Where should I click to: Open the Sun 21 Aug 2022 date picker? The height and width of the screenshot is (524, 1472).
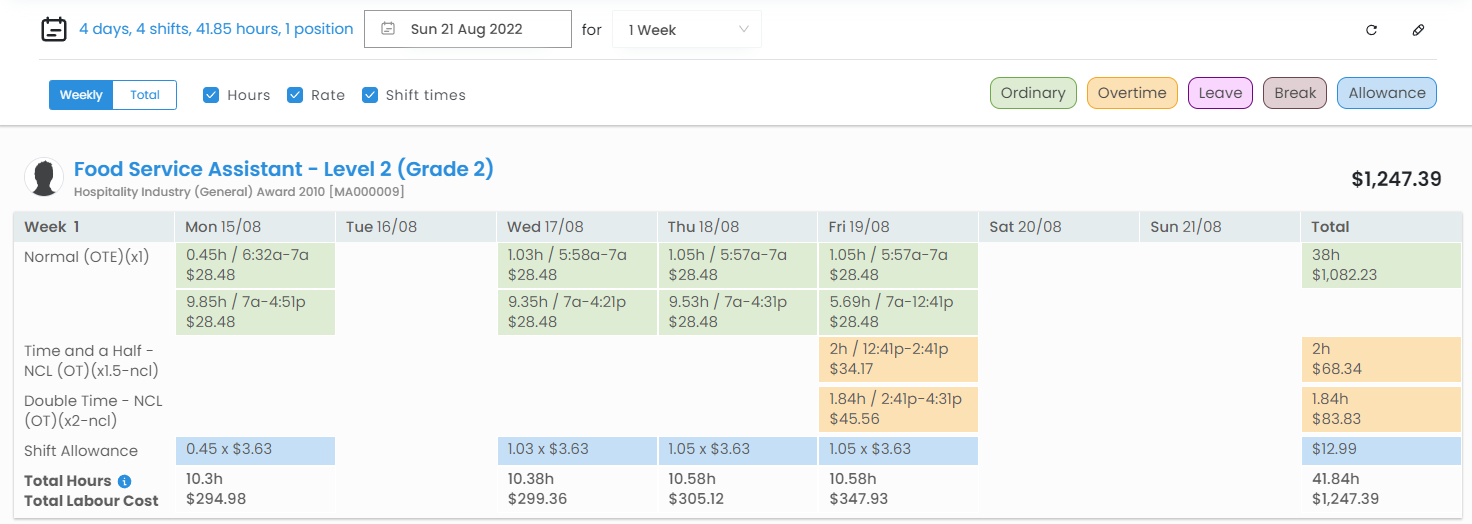click(x=467, y=30)
